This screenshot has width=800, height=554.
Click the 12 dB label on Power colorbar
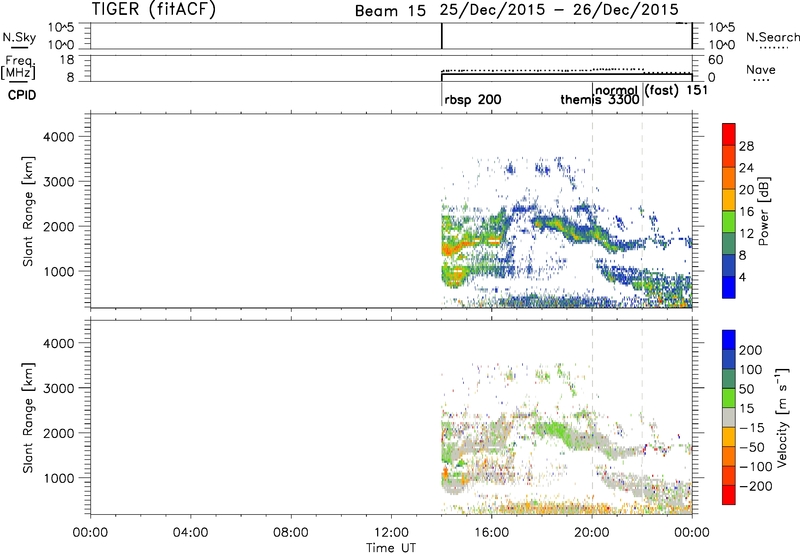tap(746, 234)
